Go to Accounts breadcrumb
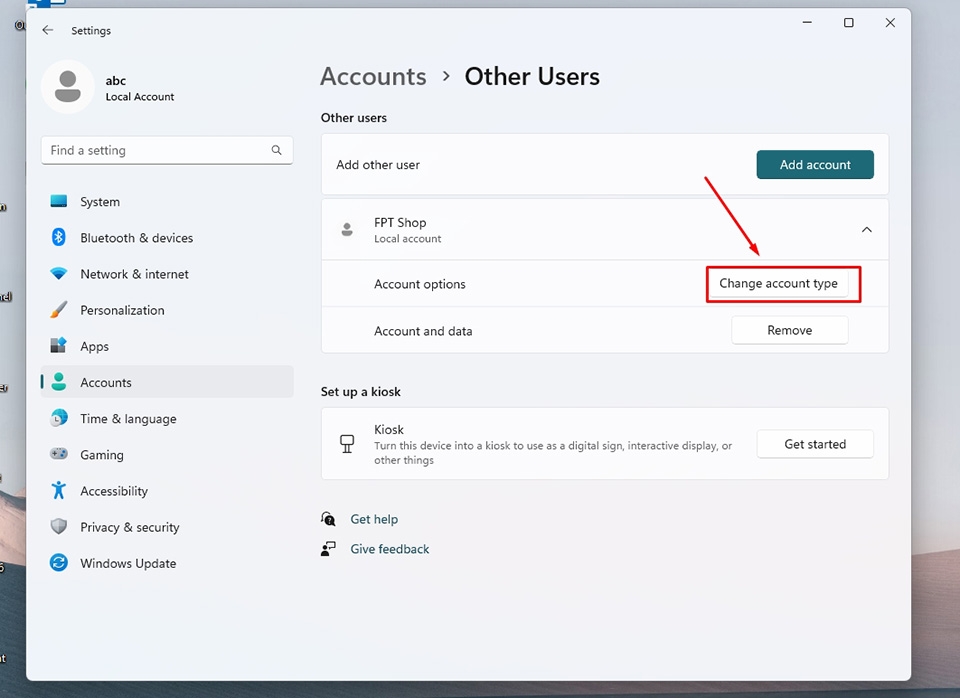 373,77
